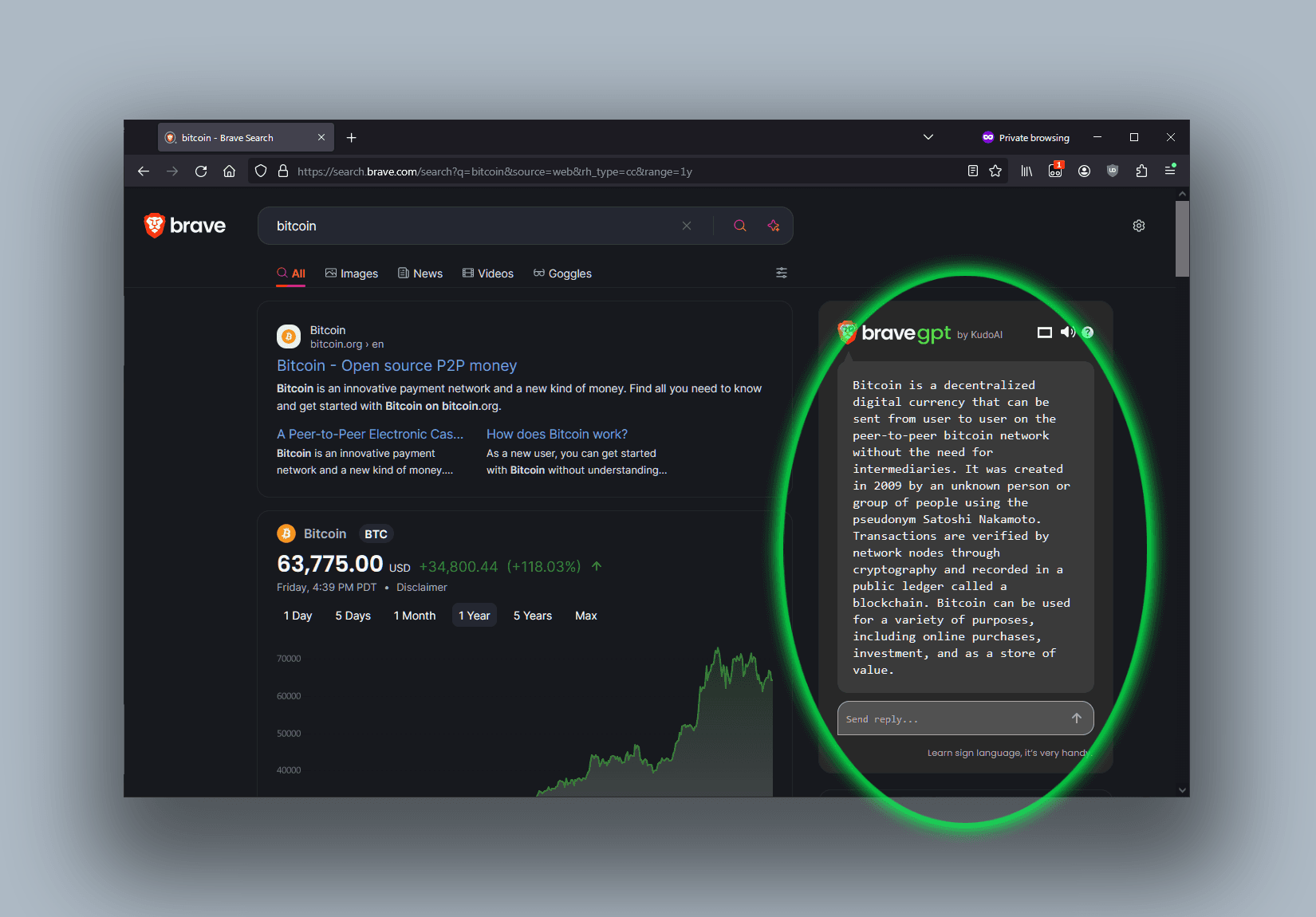Select the 1 Month chart range
1316x917 pixels.
(x=415, y=616)
